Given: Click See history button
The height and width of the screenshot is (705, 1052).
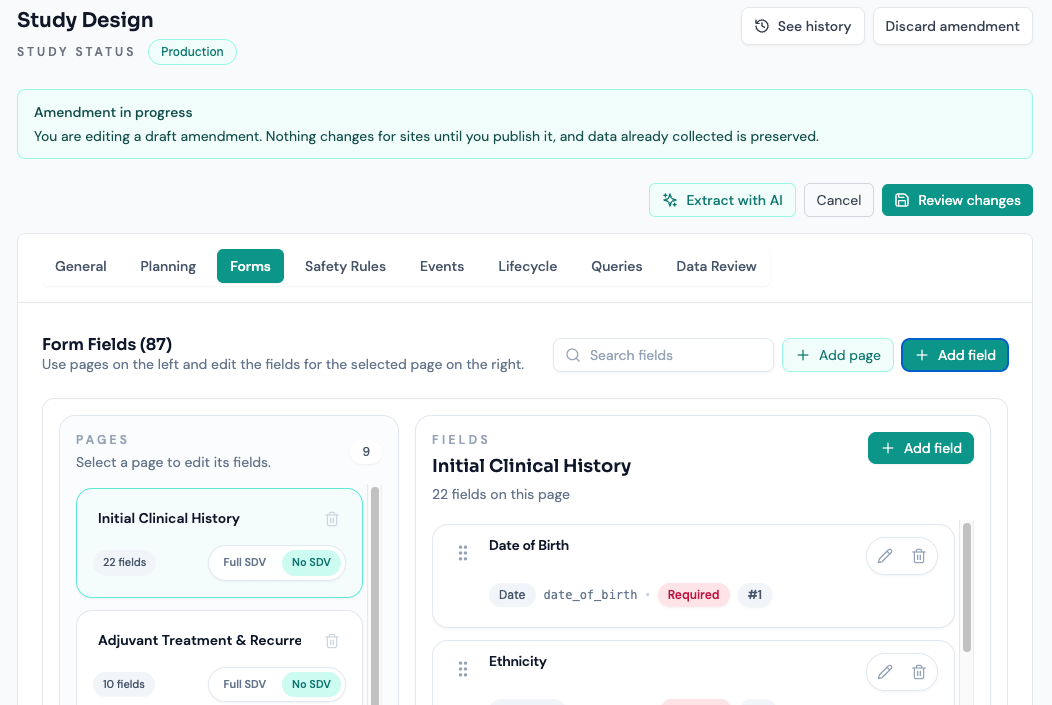Looking at the screenshot, I should [x=802, y=26].
